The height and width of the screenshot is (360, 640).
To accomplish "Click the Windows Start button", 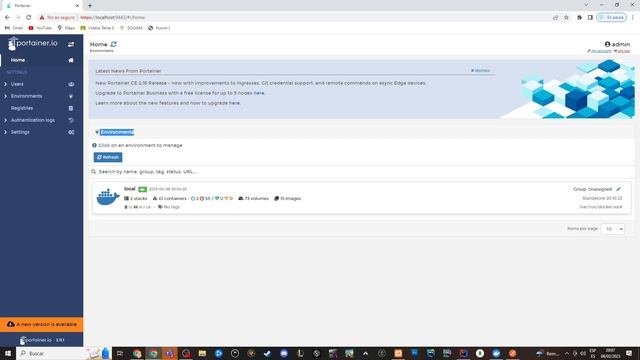I will click(8, 353).
